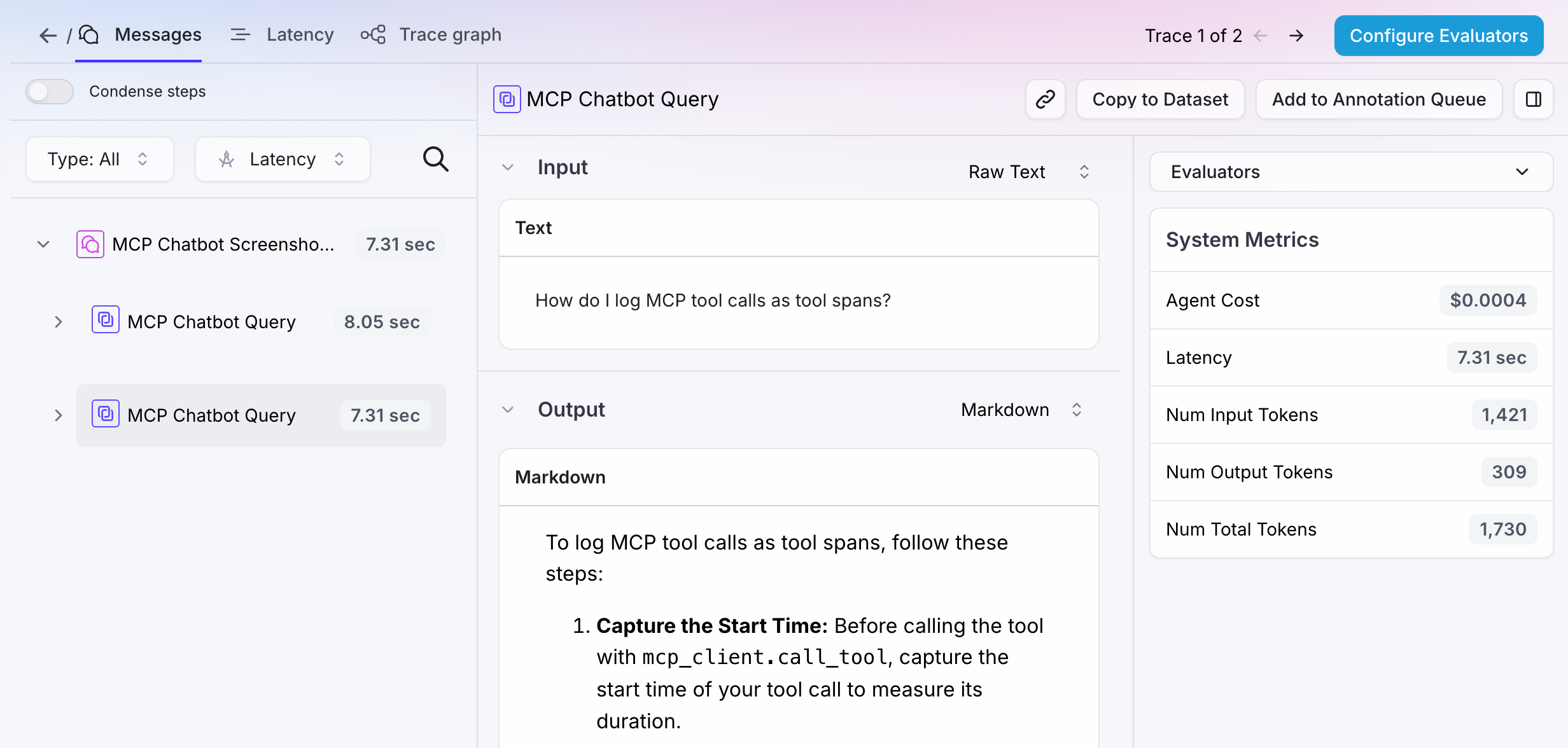Expand the 8.05 sec MCP Chatbot Query
Image resolution: width=1568 pixels, height=748 pixels.
59,322
